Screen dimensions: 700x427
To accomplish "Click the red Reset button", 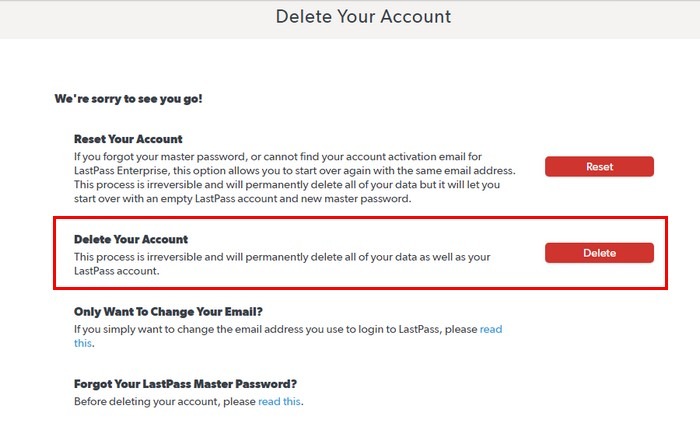I will [599, 166].
